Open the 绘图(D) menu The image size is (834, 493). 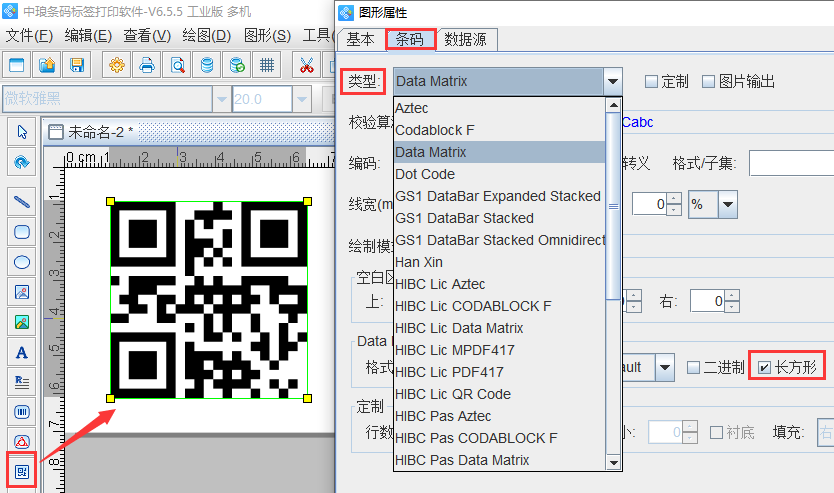point(205,35)
